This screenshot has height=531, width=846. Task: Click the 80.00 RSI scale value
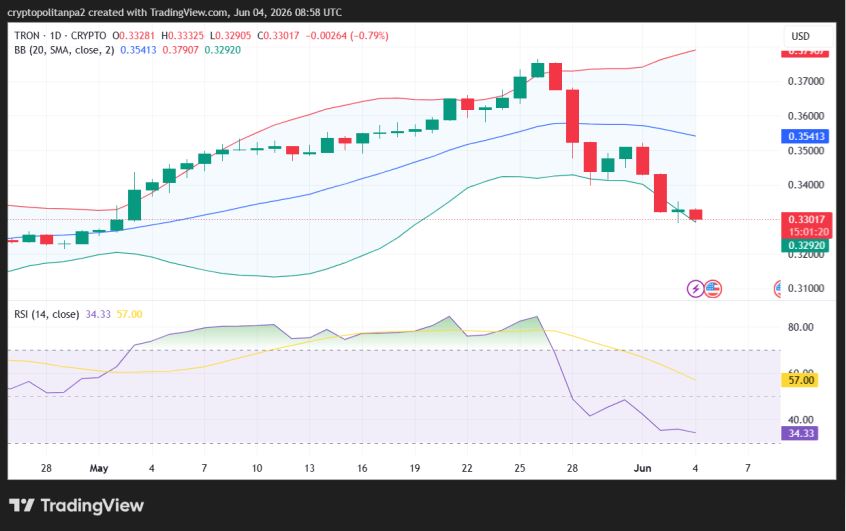[801, 327]
